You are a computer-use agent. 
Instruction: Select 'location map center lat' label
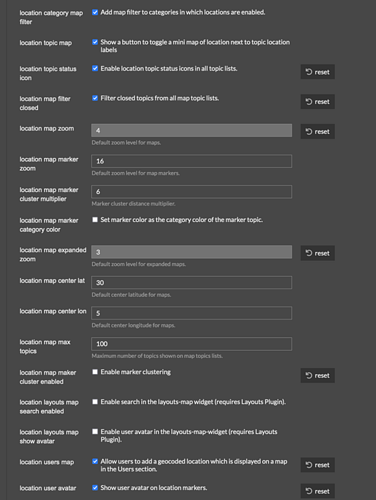click(x=52, y=281)
